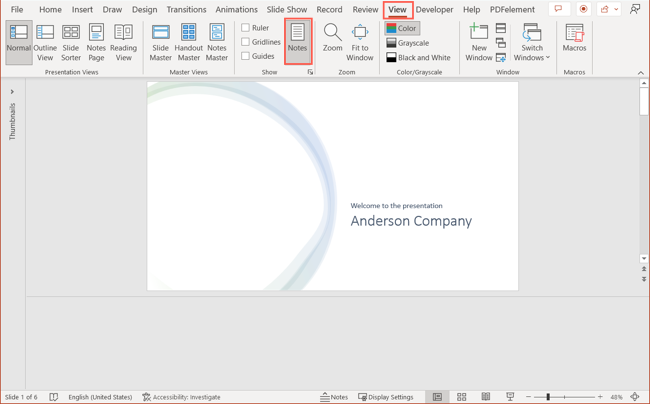
Task: Fit slide to window
Action: [x=360, y=43]
